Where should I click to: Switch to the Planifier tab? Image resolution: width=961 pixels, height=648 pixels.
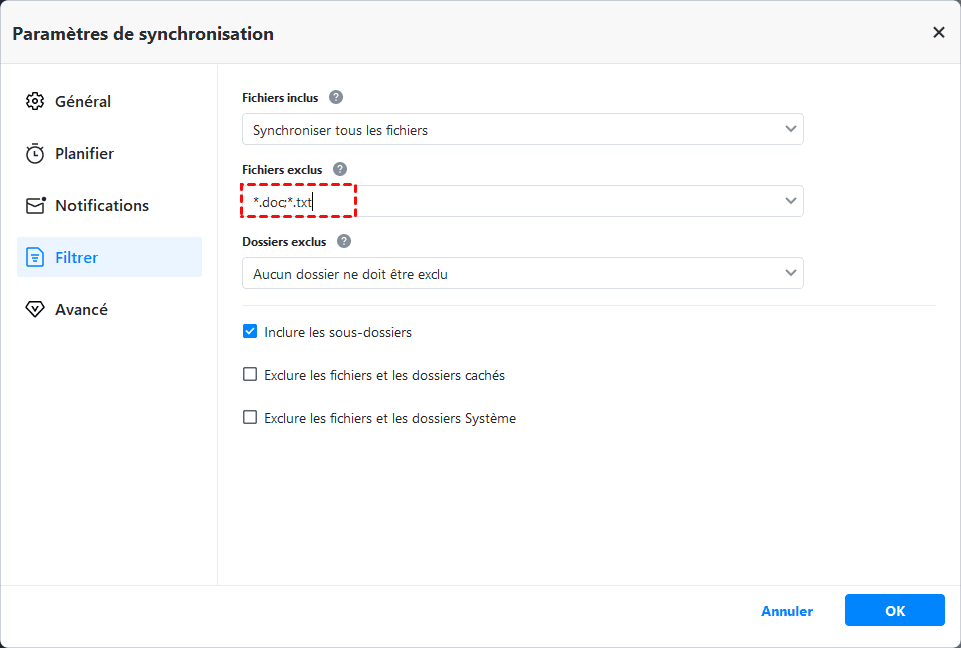point(84,154)
